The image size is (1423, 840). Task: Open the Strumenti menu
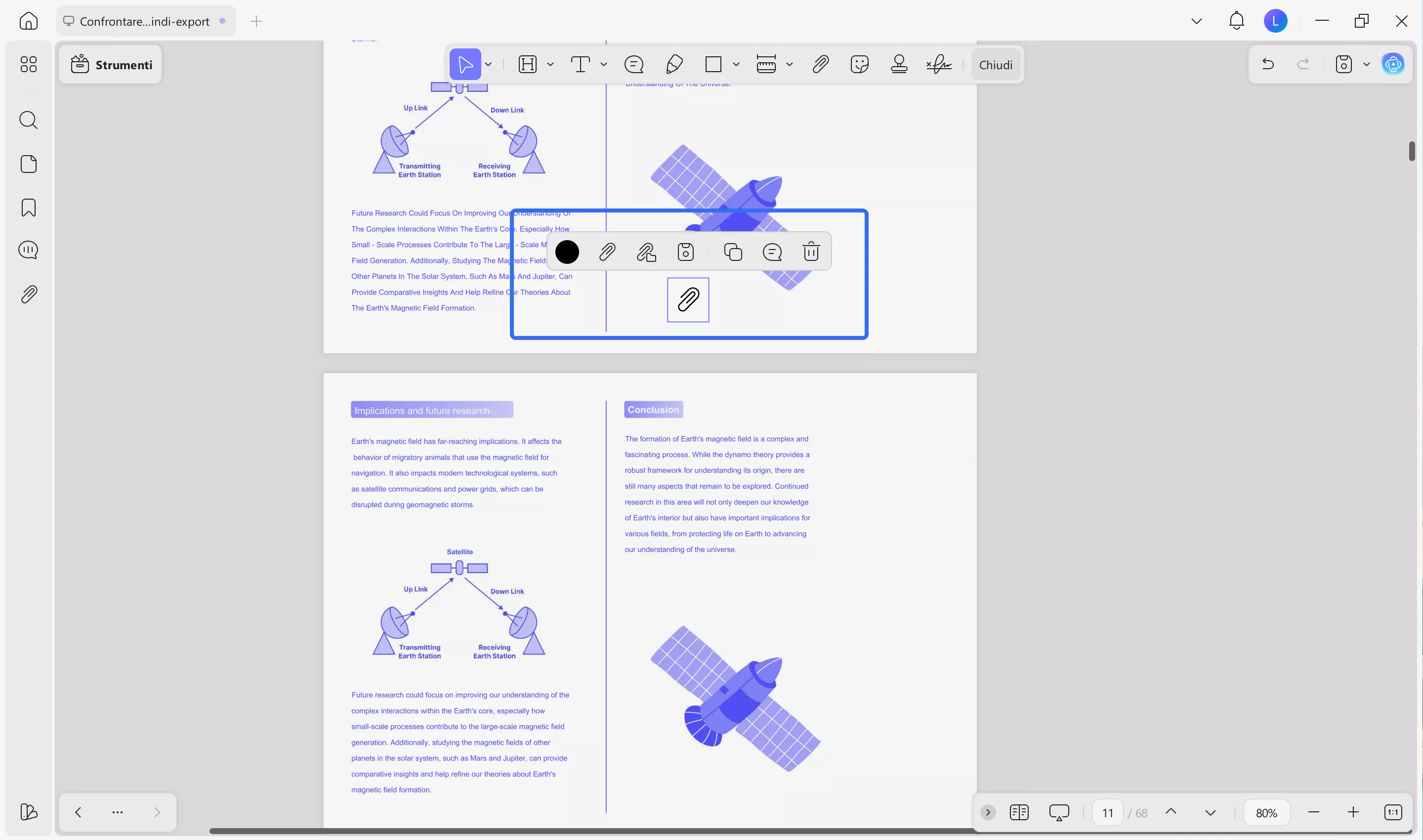tap(111, 64)
